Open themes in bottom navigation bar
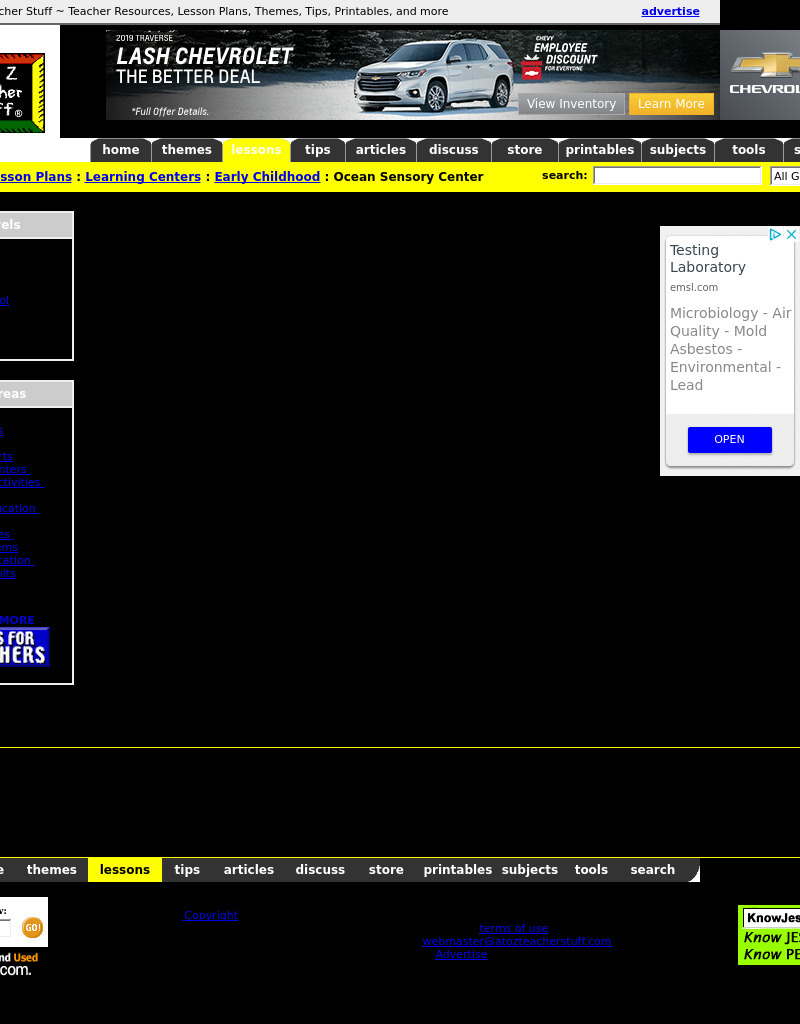800x1024 pixels. coord(52,870)
